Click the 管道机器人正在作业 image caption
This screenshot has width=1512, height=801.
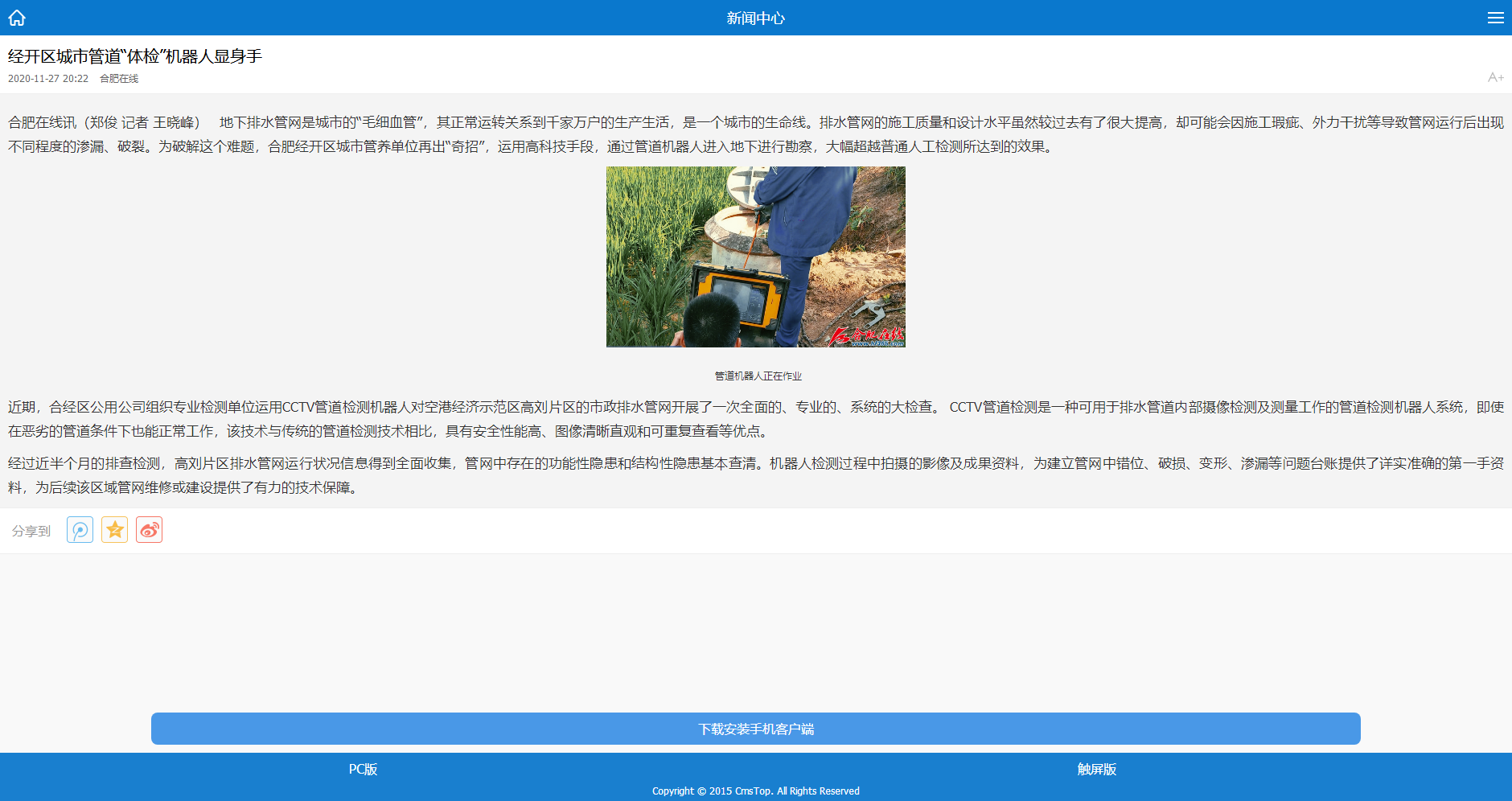coord(758,376)
